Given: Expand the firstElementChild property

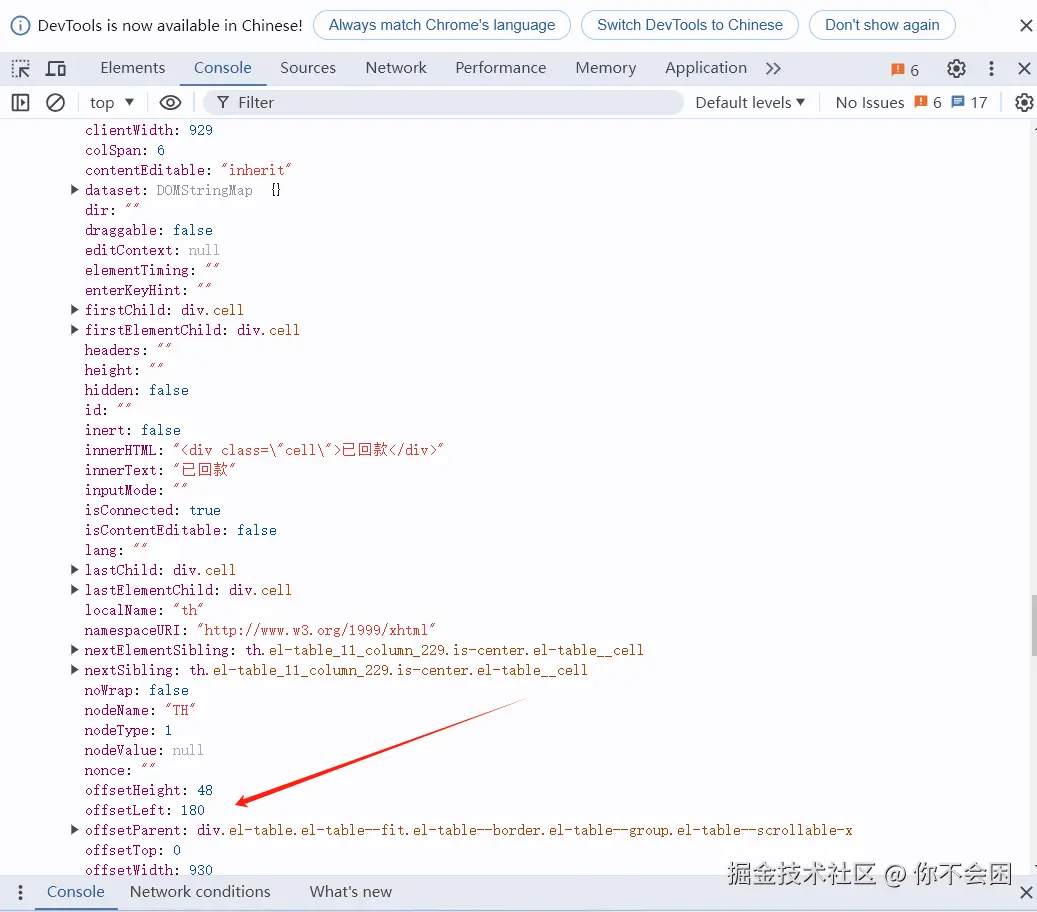Looking at the screenshot, I should 75,329.
